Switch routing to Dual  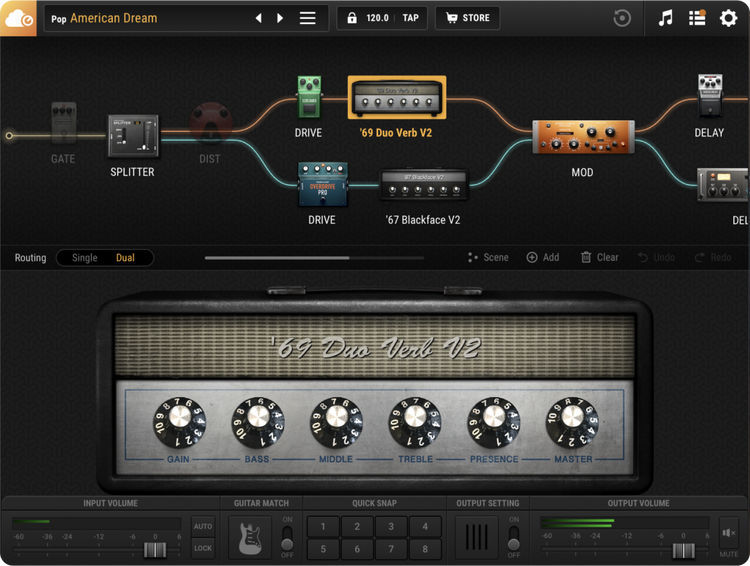point(125,258)
